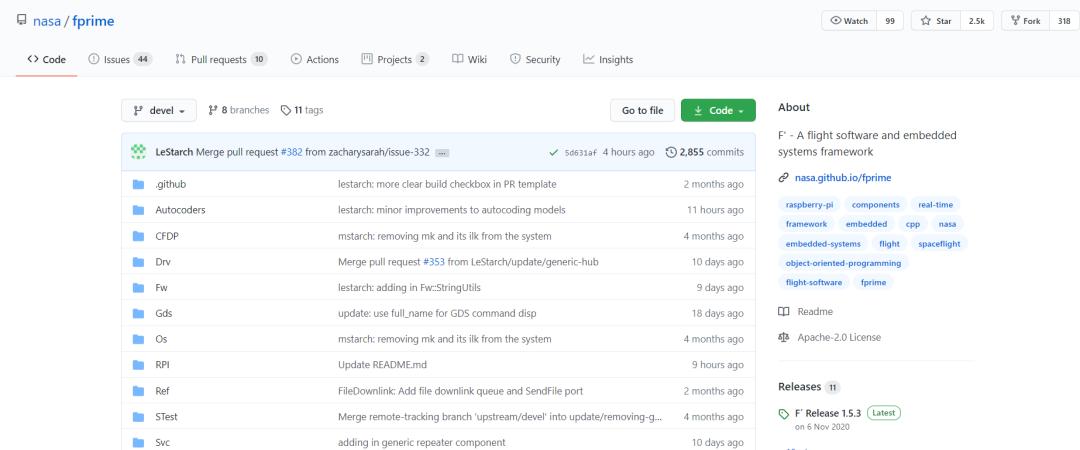Click the repository icon beside nasa
Viewport: 1080px width, 450px height.
coord(21,20)
